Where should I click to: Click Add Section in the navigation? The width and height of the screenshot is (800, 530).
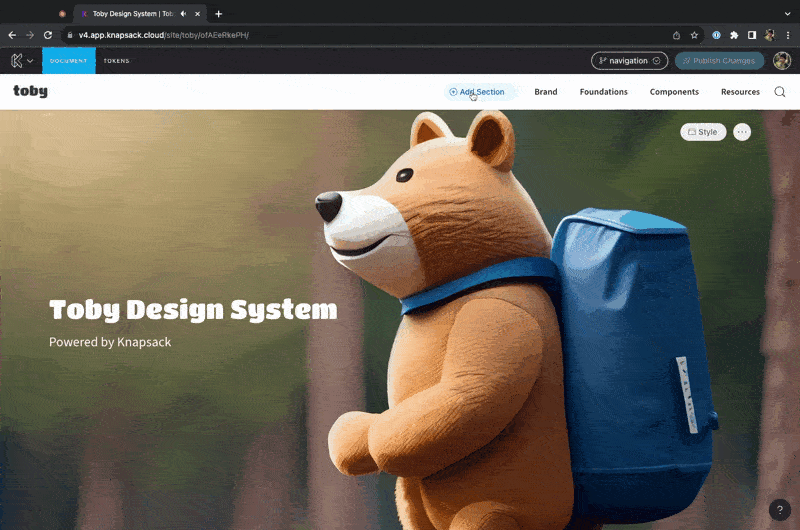[477, 92]
